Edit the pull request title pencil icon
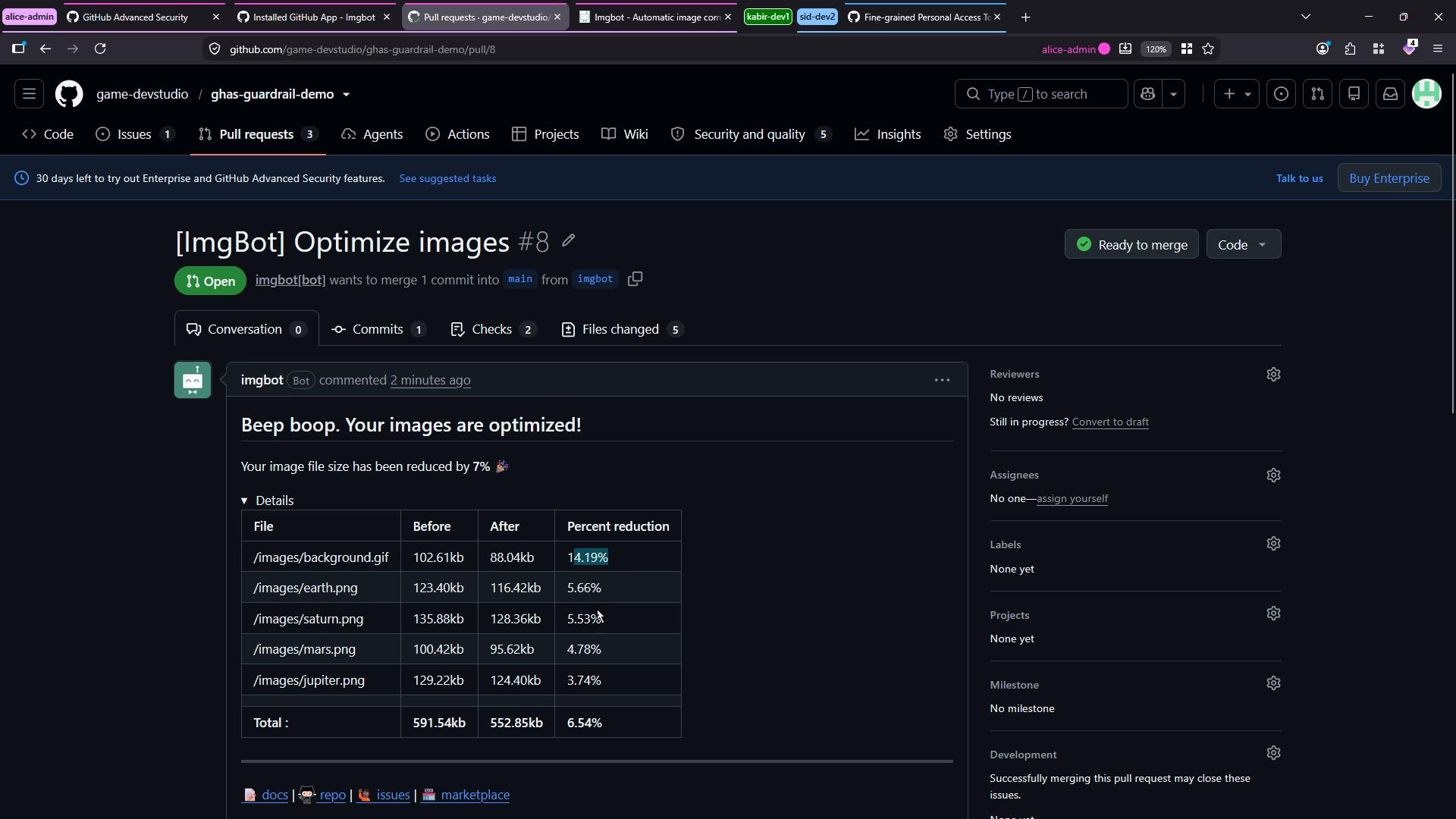Image resolution: width=1456 pixels, height=819 pixels. point(568,241)
